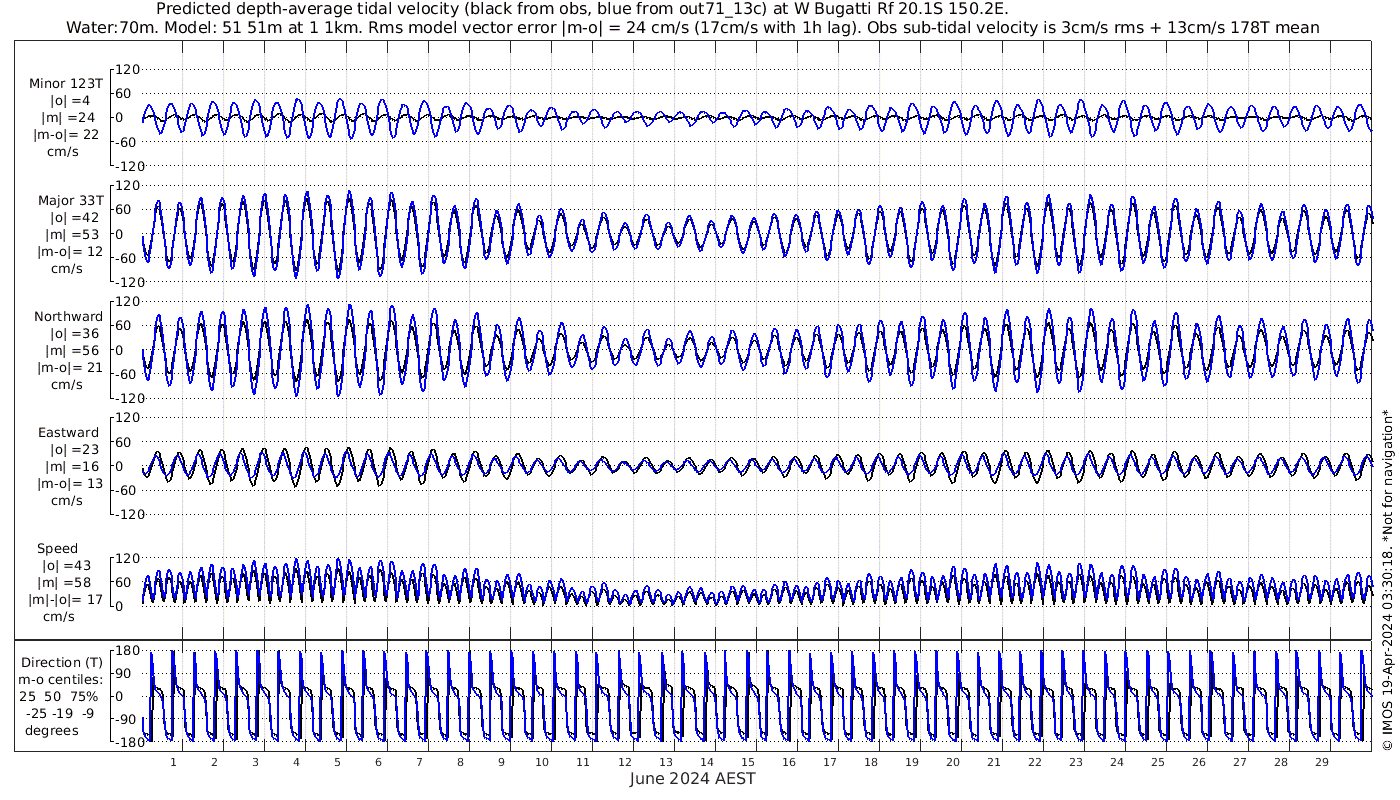Click day '1' on the date axis
The image size is (1400, 800).
(x=173, y=762)
